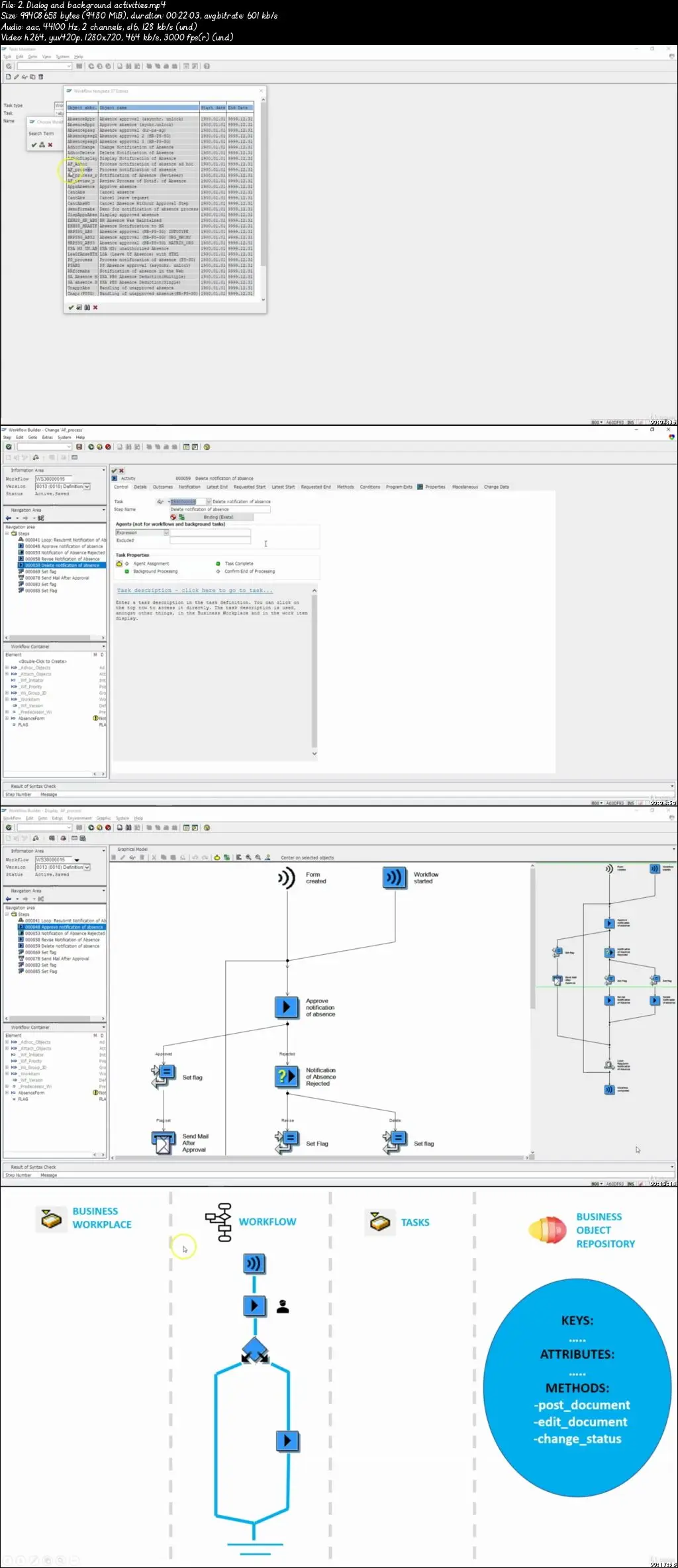Switch to the Details tab of the activity step
This screenshot has width=678, height=1568.
140,487
